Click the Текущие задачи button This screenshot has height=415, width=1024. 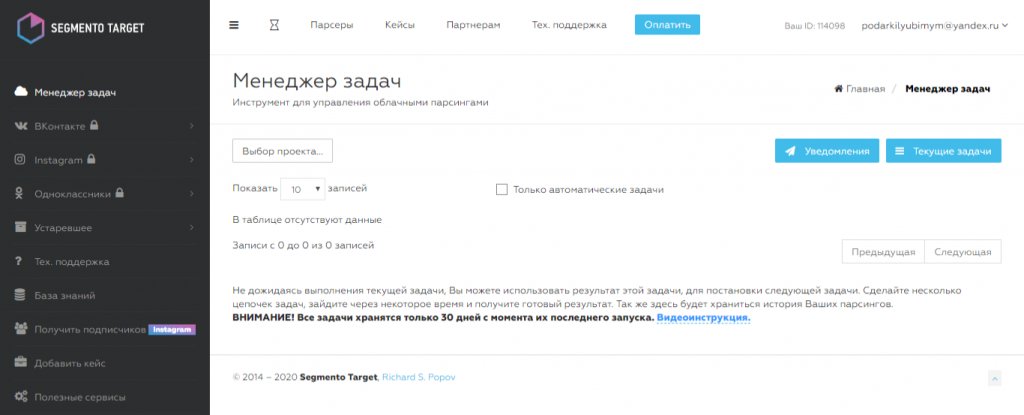click(x=943, y=150)
